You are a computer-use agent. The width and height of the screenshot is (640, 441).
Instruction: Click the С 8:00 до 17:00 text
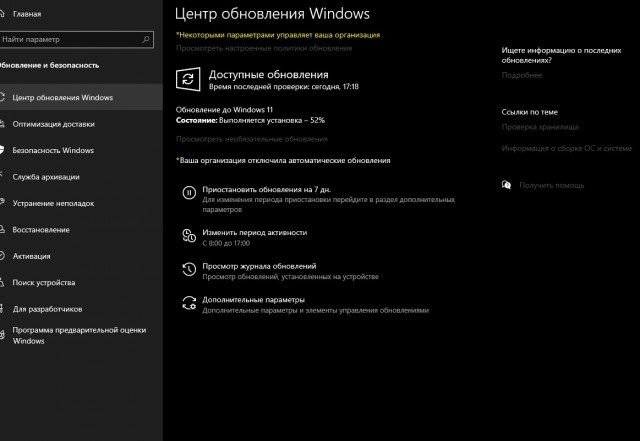click(226, 243)
